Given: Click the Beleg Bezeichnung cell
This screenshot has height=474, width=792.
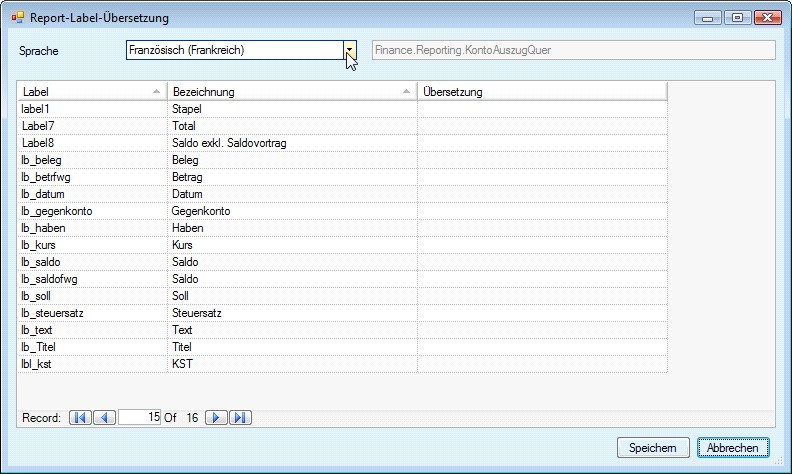Looking at the screenshot, I should 292,160.
